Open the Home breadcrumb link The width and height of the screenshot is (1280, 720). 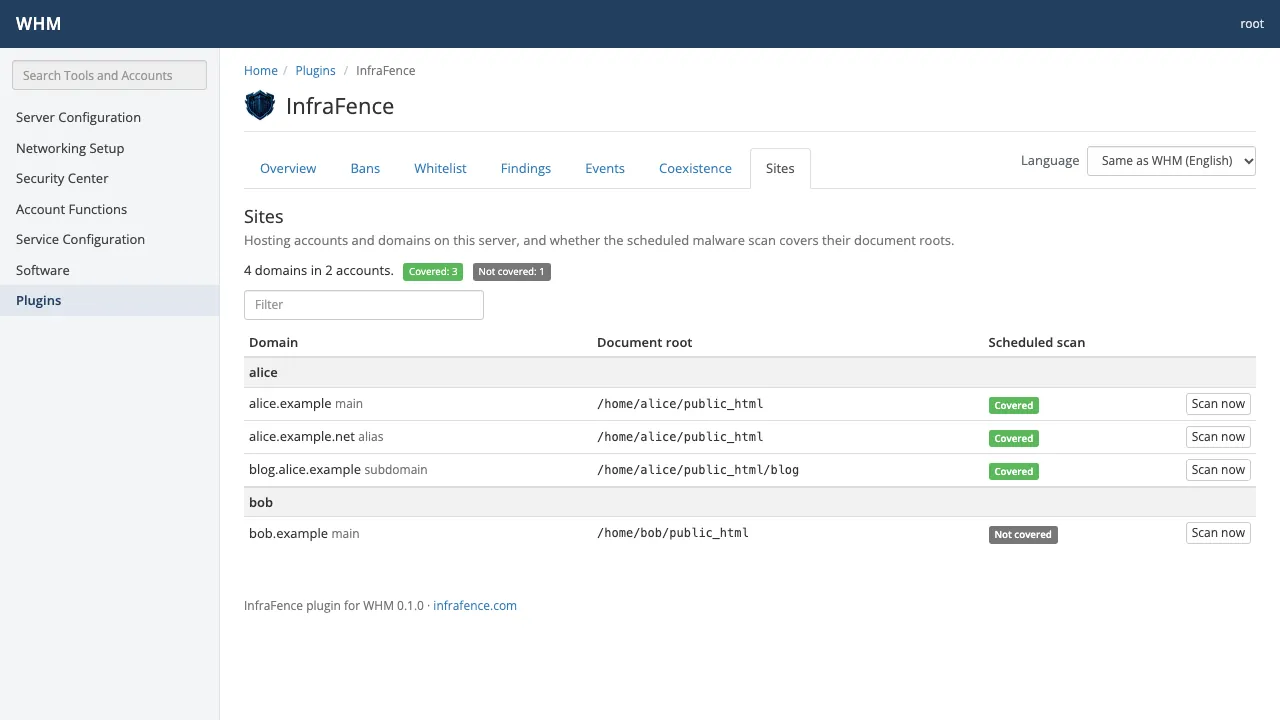tap(261, 71)
